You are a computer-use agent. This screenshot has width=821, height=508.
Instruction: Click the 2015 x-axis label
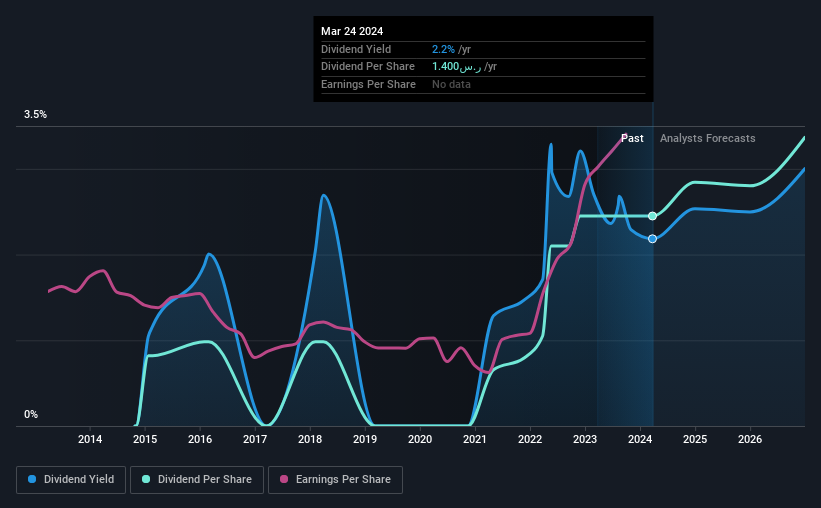(x=145, y=439)
